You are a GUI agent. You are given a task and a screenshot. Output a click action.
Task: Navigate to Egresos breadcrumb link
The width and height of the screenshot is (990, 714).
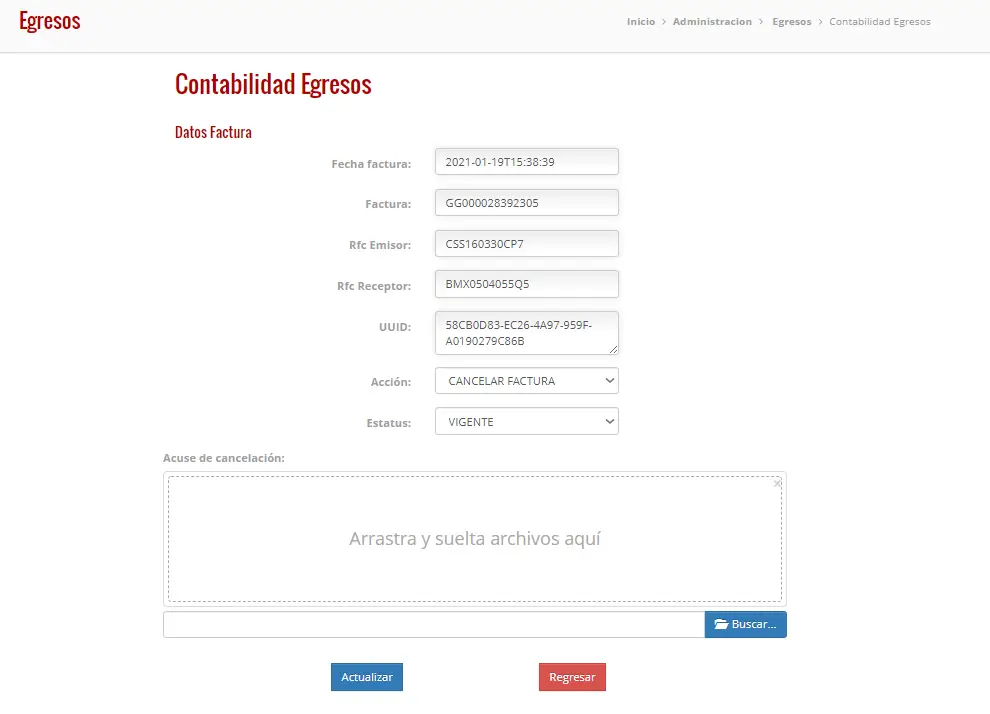(792, 21)
